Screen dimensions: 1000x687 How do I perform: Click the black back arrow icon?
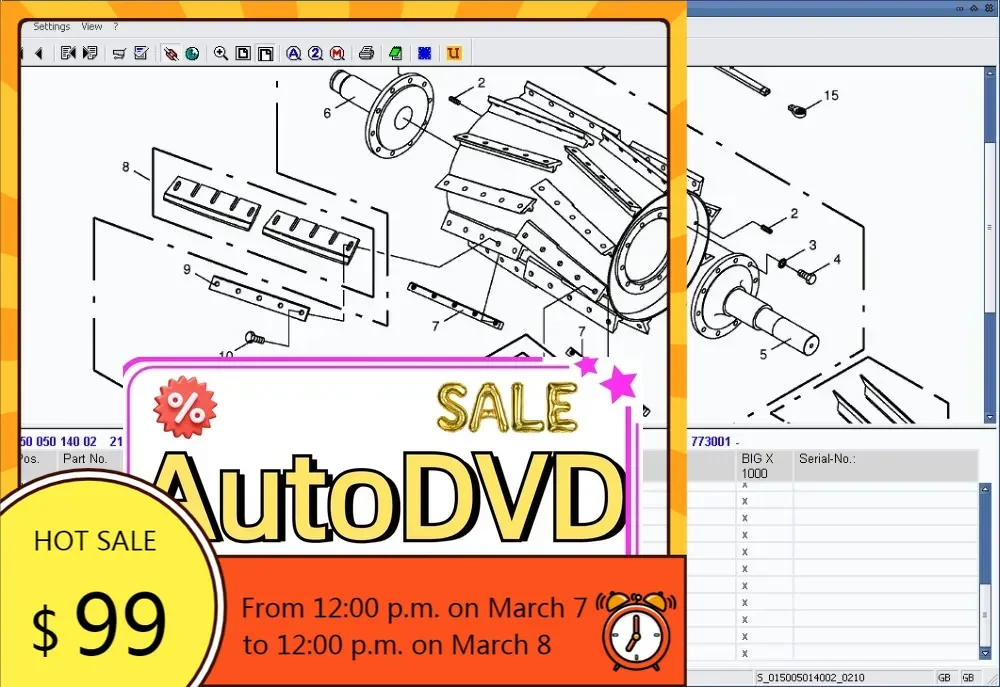pos(39,54)
